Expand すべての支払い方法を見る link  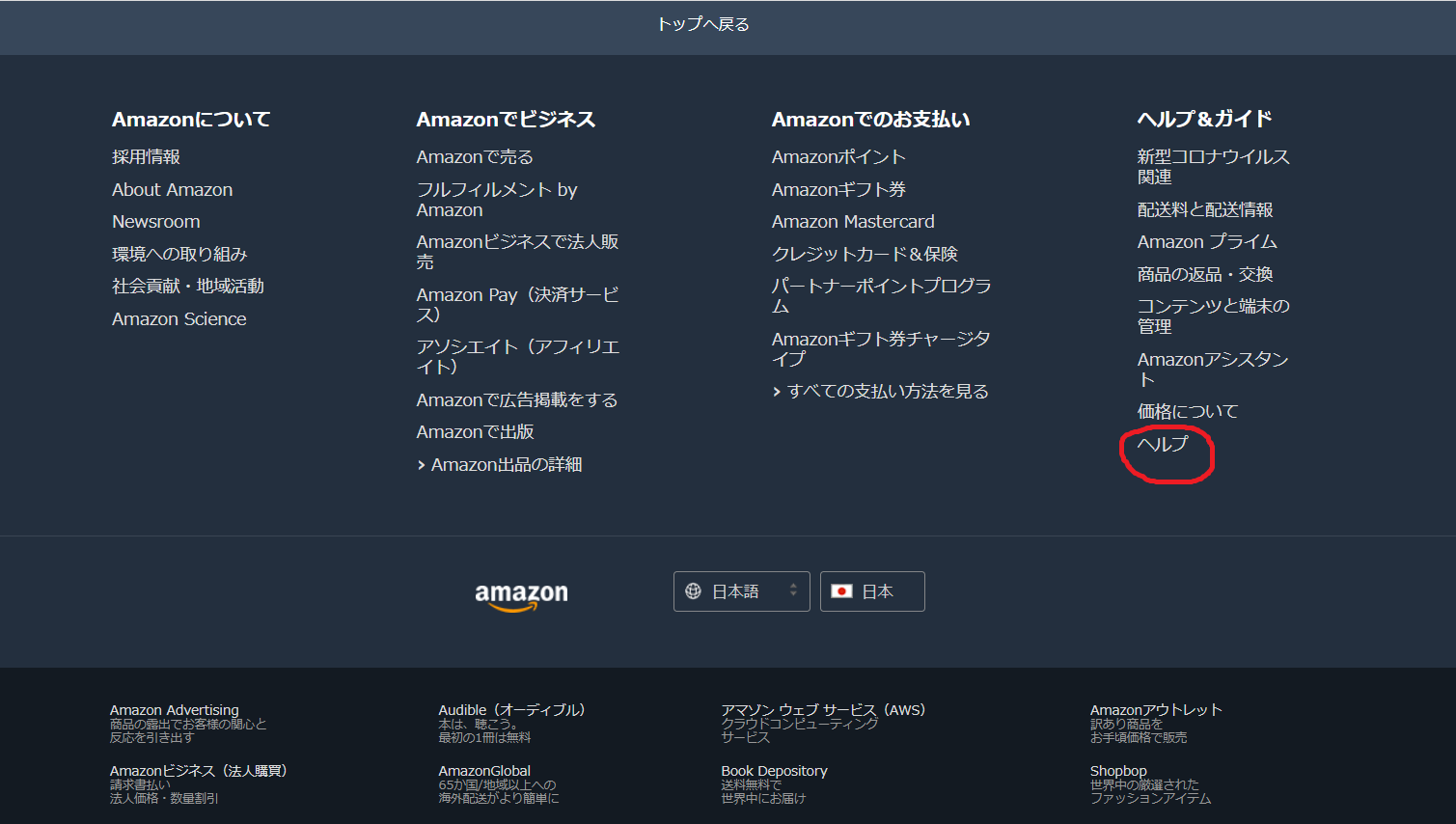pos(881,392)
